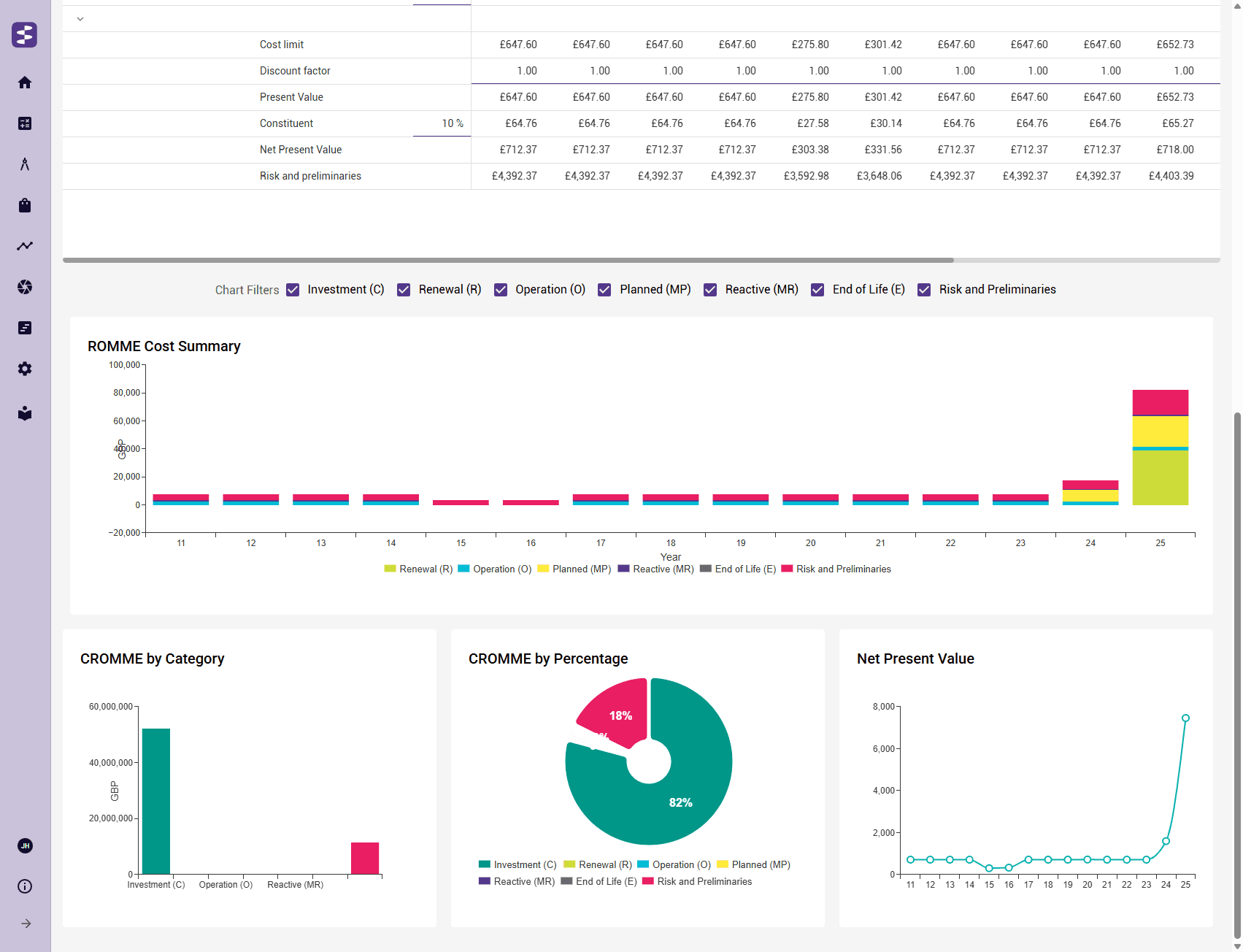The image size is (1243, 952).
Task: Click the £652.73 Cost limit cell
Action: [1175, 45]
